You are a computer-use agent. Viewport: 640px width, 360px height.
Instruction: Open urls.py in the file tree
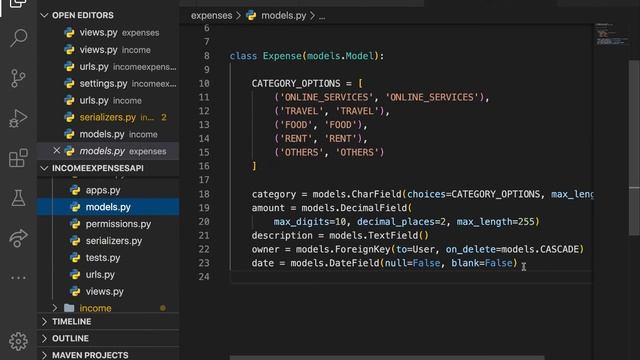(x=108, y=275)
